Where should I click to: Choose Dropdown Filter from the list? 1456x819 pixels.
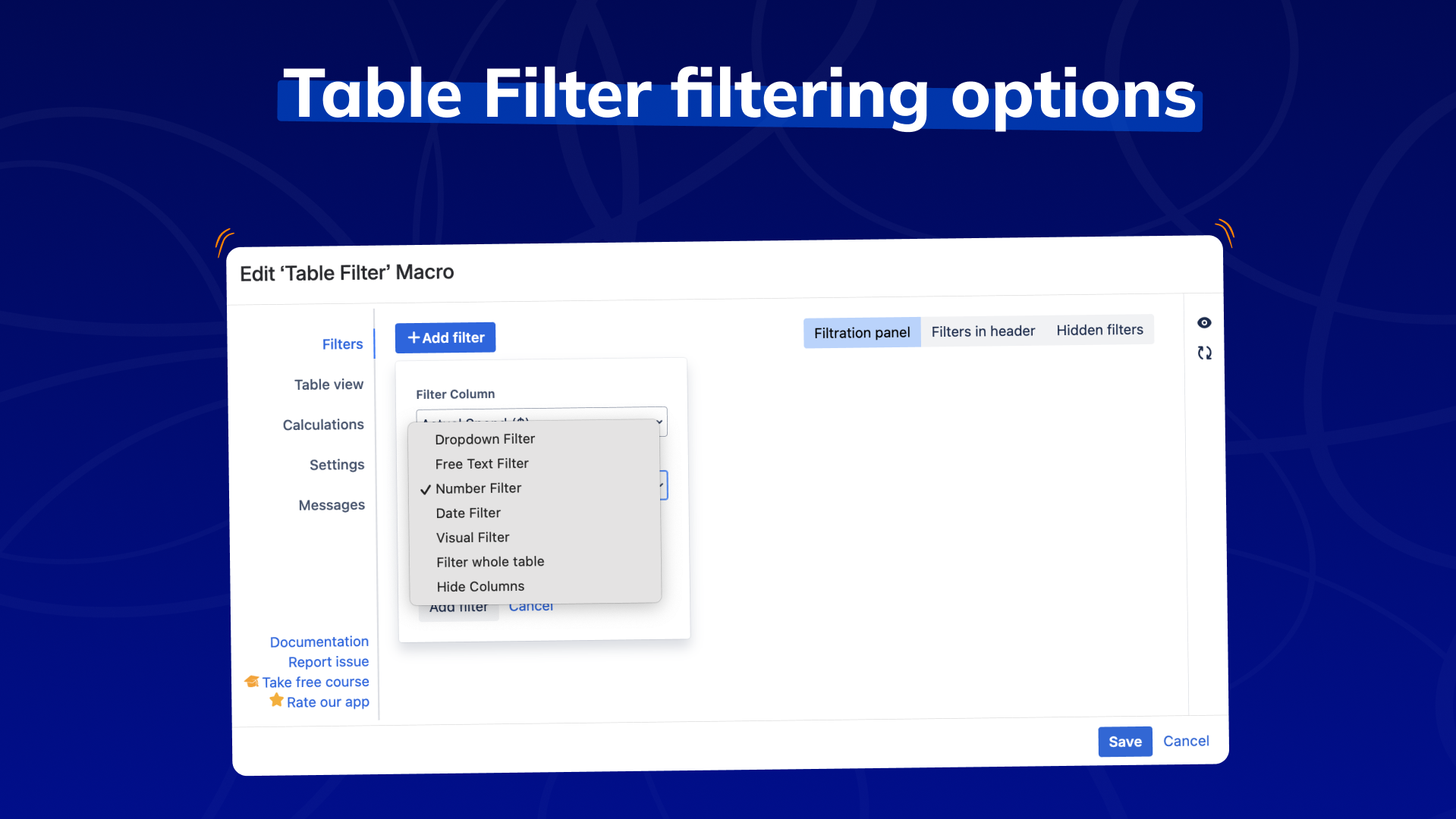[485, 439]
